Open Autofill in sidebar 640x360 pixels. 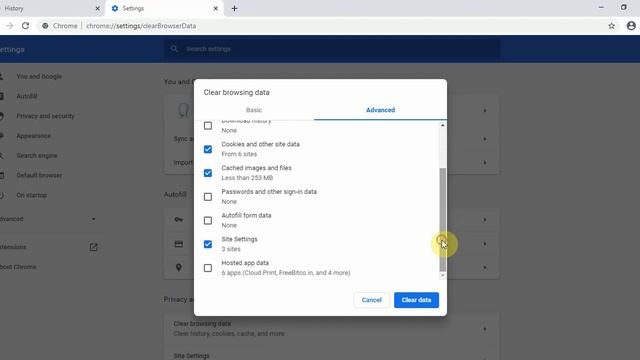(x=27, y=96)
